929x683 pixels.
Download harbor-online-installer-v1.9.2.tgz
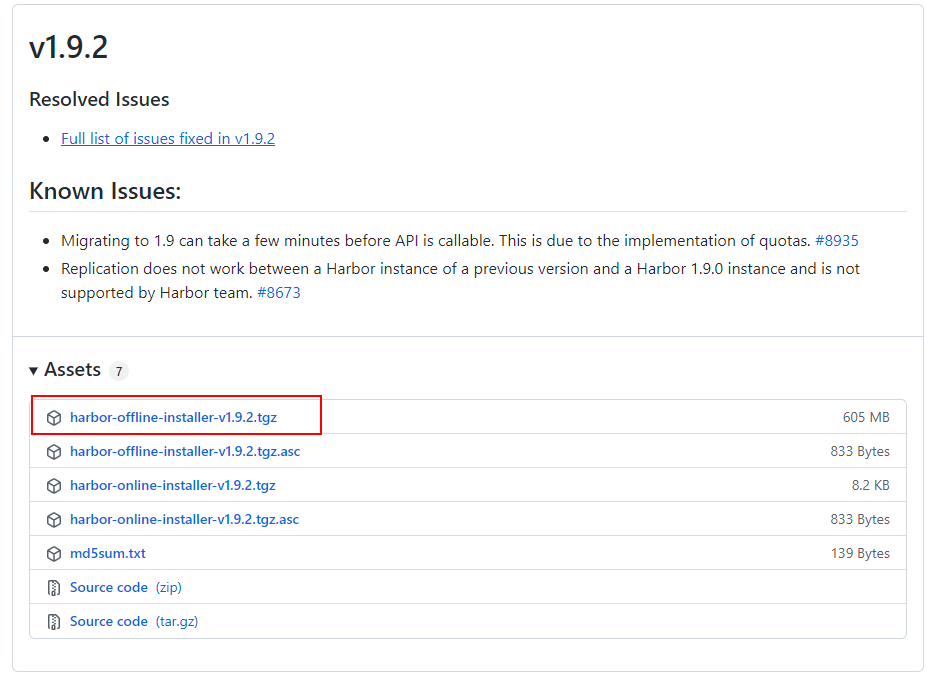coord(172,485)
